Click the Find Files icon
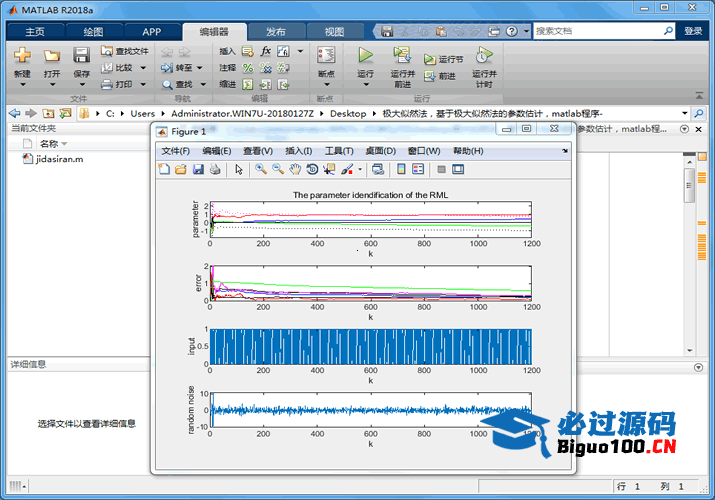715x500 pixels. [106, 51]
